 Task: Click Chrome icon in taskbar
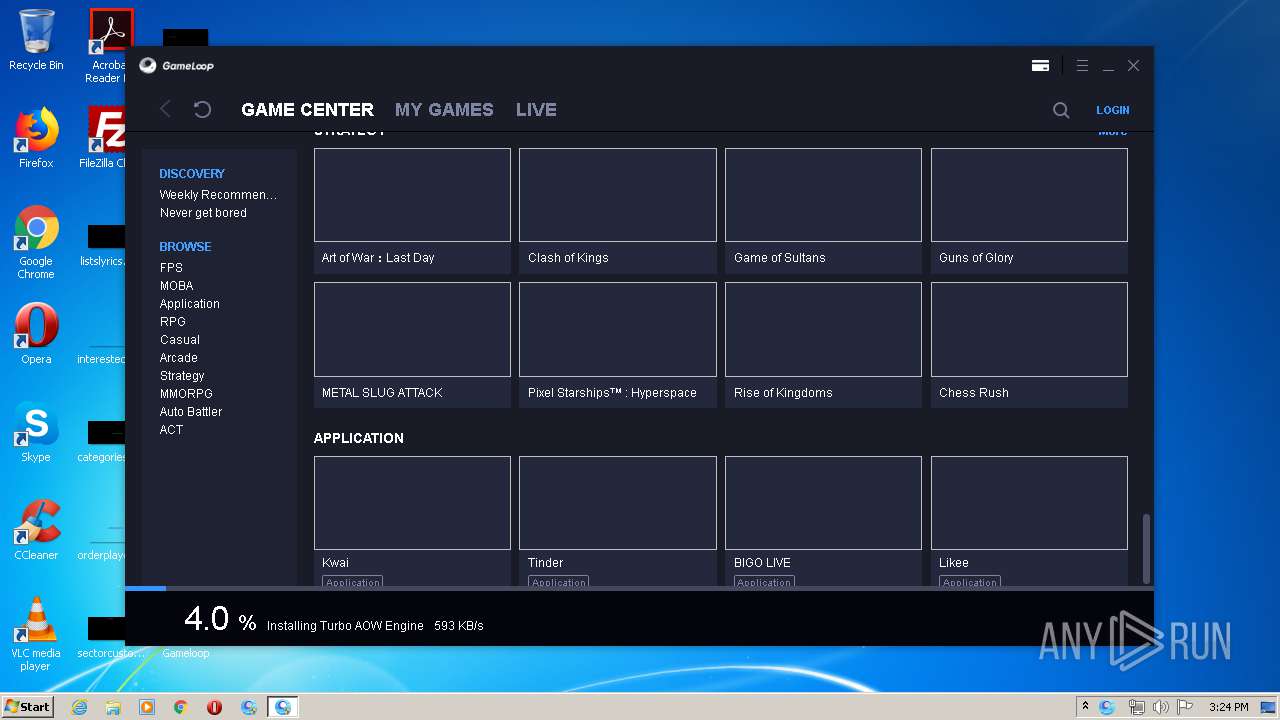181,707
